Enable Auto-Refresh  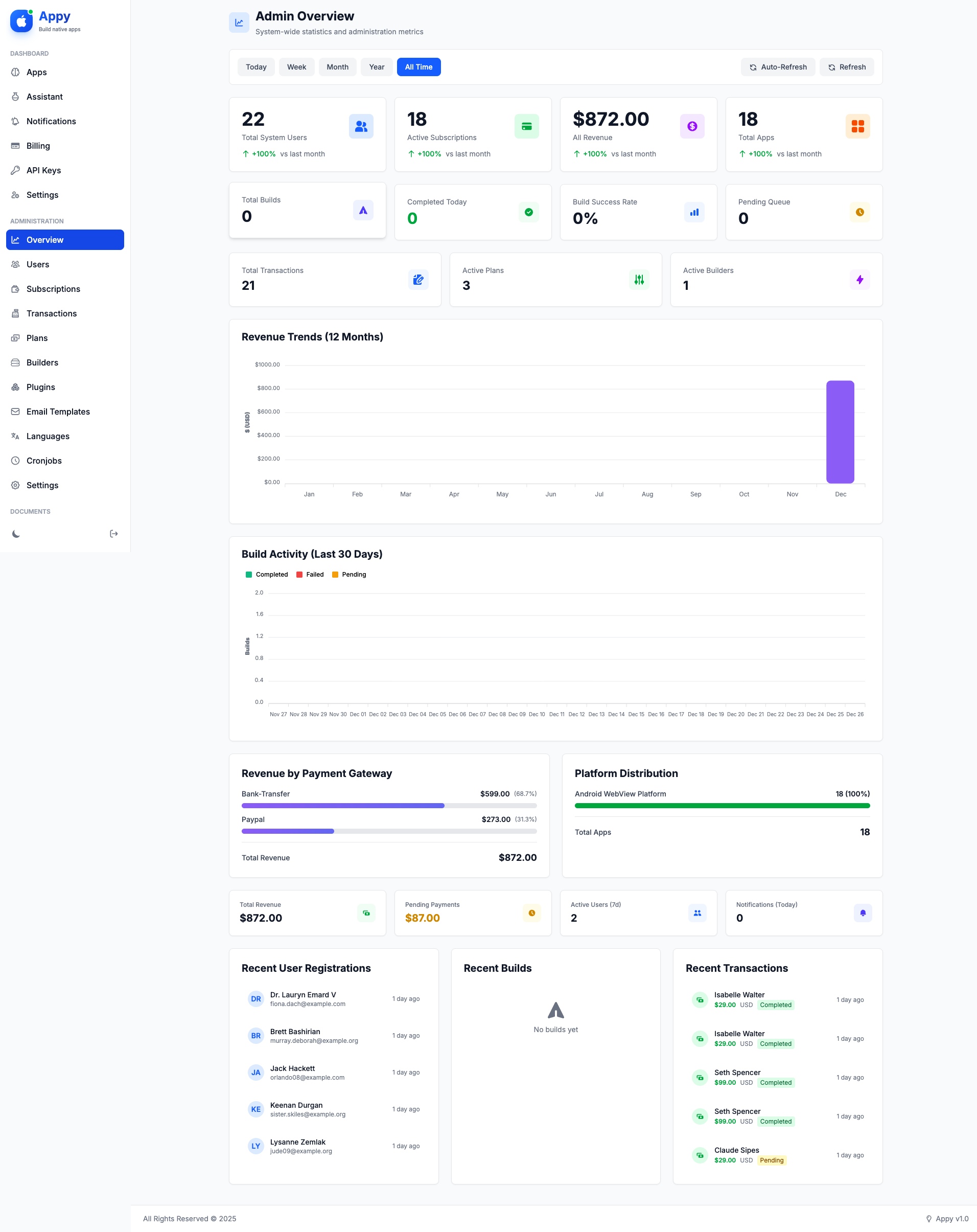(778, 67)
